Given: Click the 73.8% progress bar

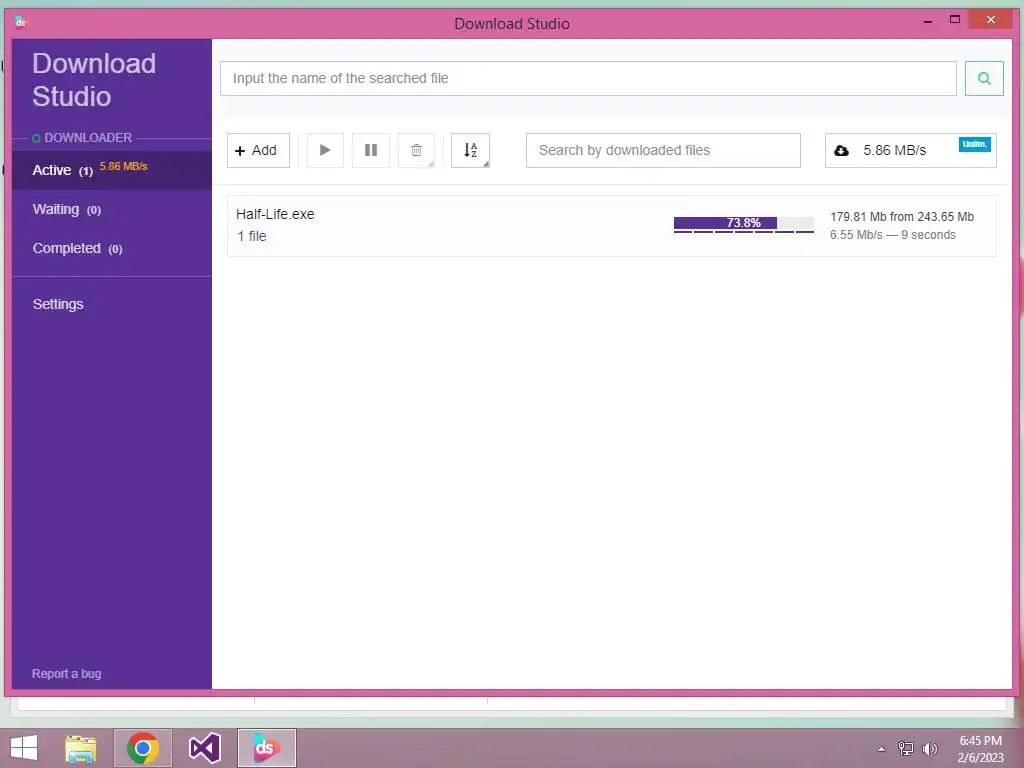Looking at the screenshot, I should click(x=743, y=224).
